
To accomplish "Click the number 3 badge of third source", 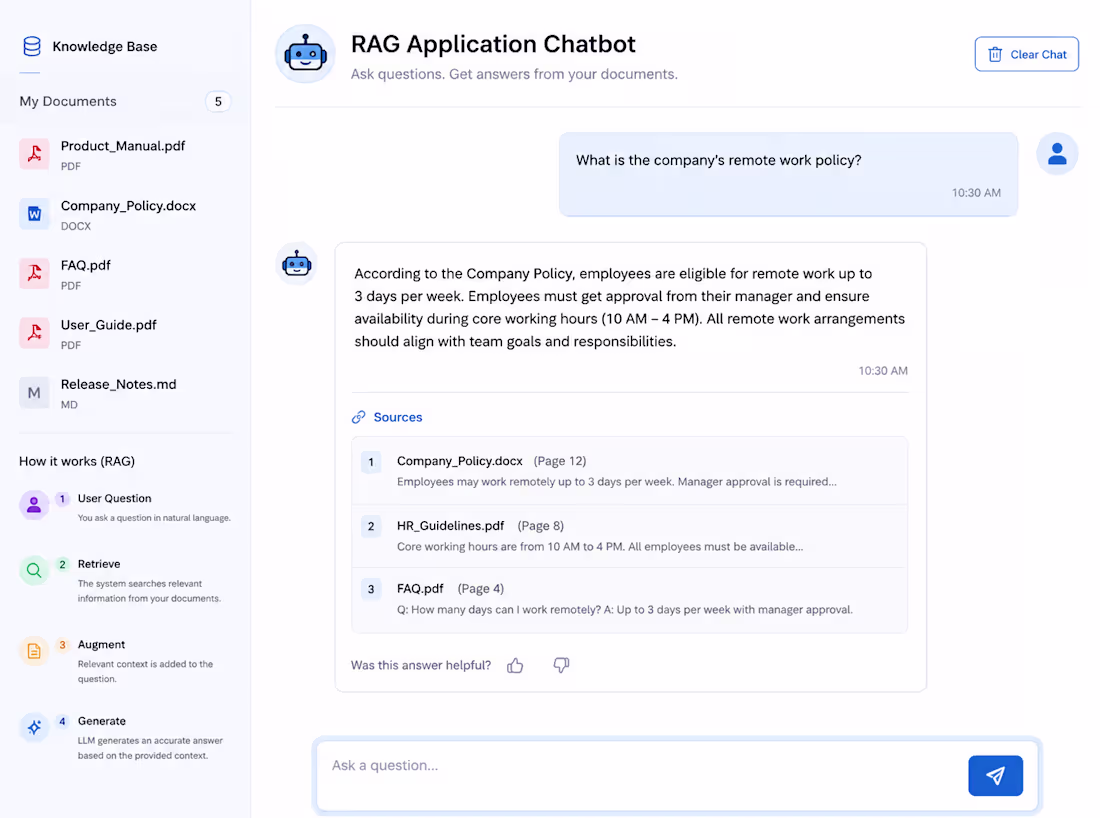I will (371, 589).
